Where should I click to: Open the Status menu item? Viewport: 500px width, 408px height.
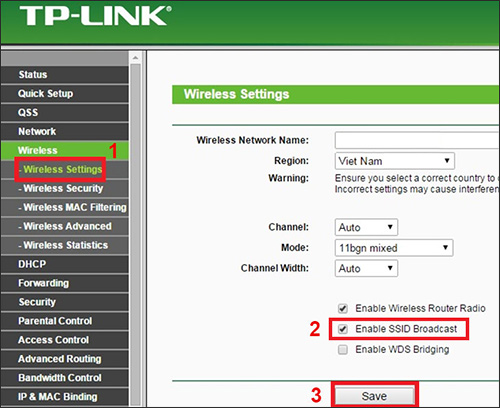64,75
